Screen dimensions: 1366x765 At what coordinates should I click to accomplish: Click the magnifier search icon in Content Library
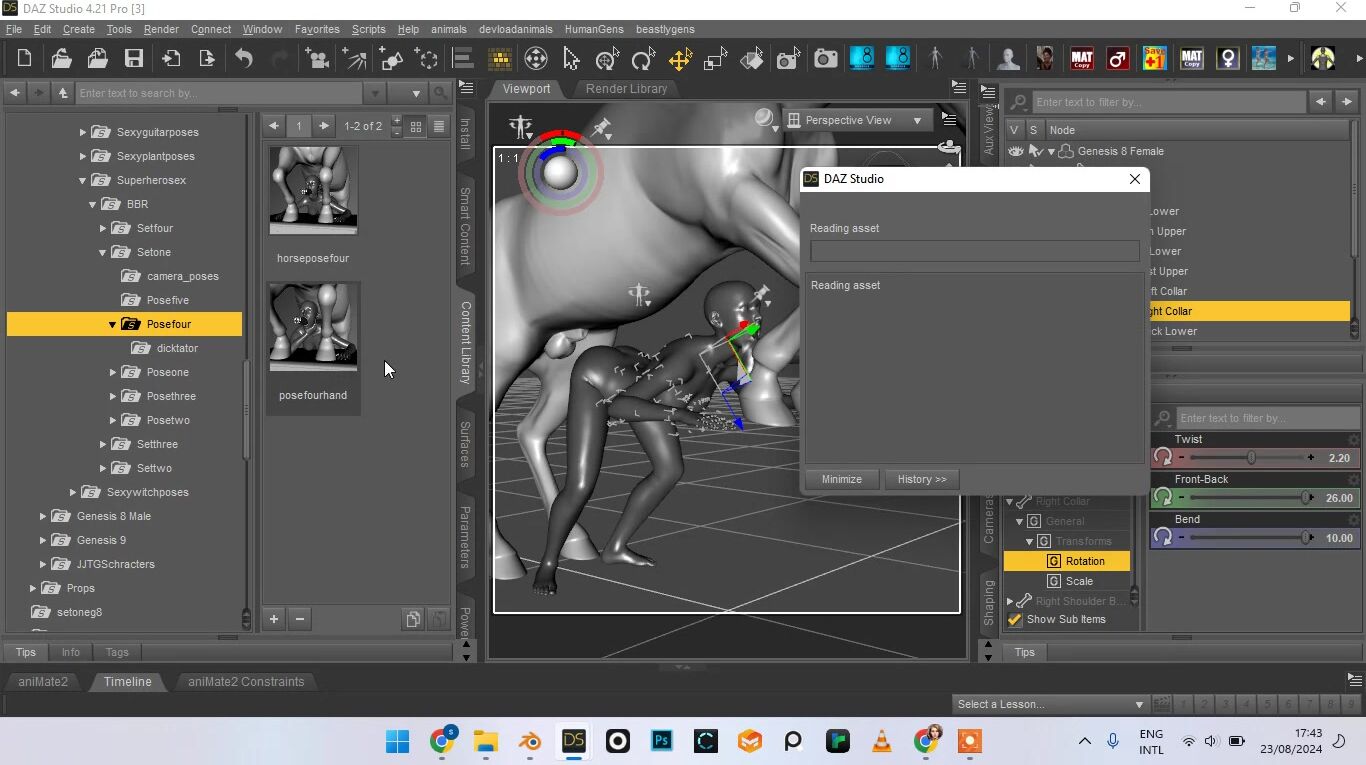[440, 93]
